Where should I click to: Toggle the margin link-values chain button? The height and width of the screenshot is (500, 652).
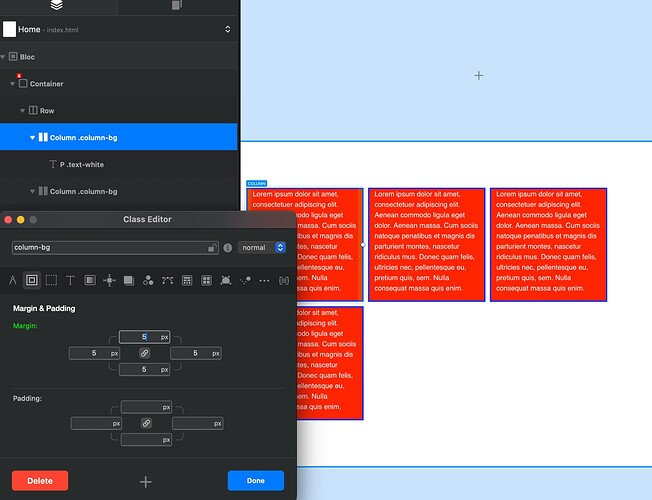(145, 353)
